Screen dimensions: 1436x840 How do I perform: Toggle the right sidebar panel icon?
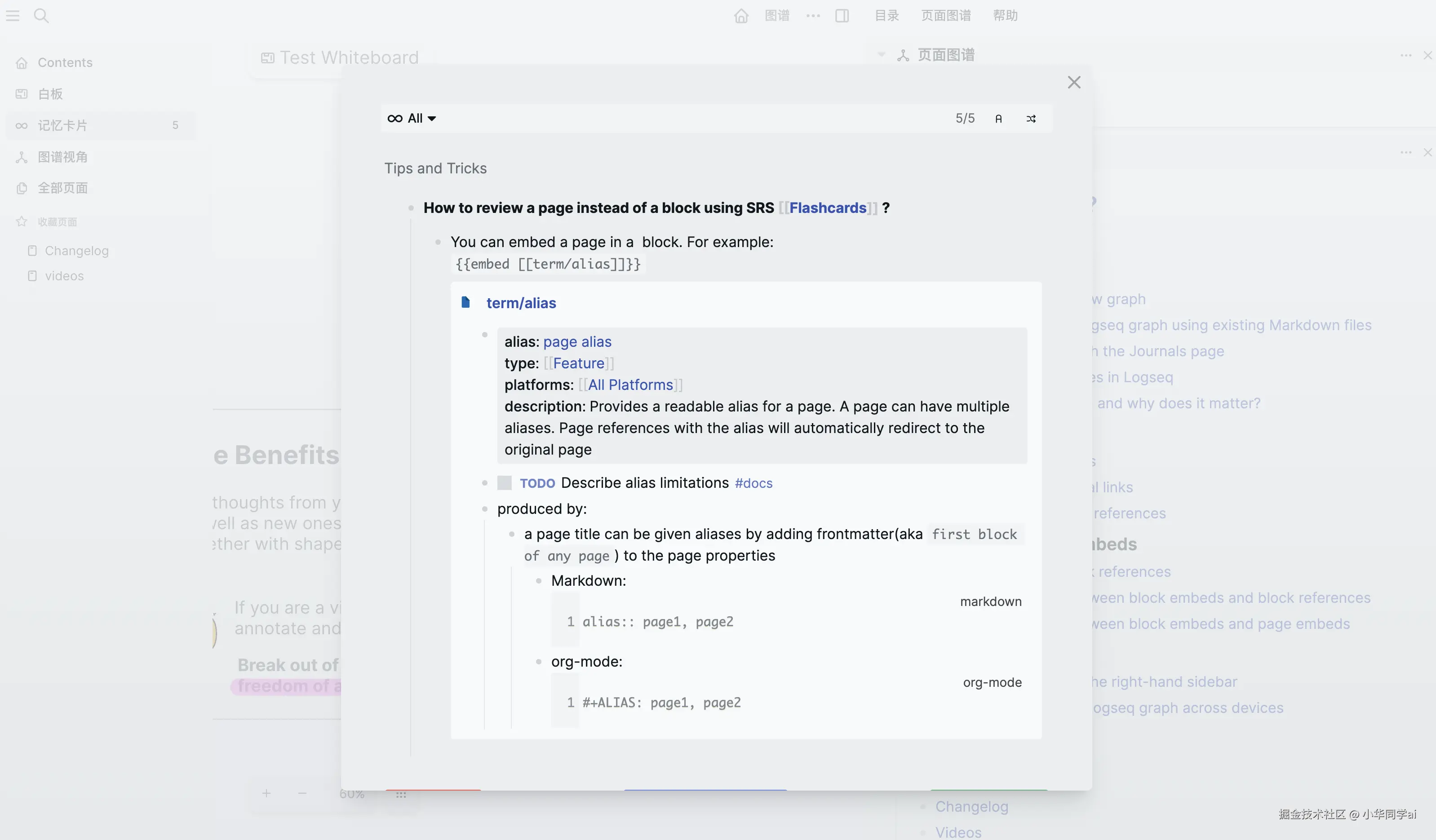(842, 15)
